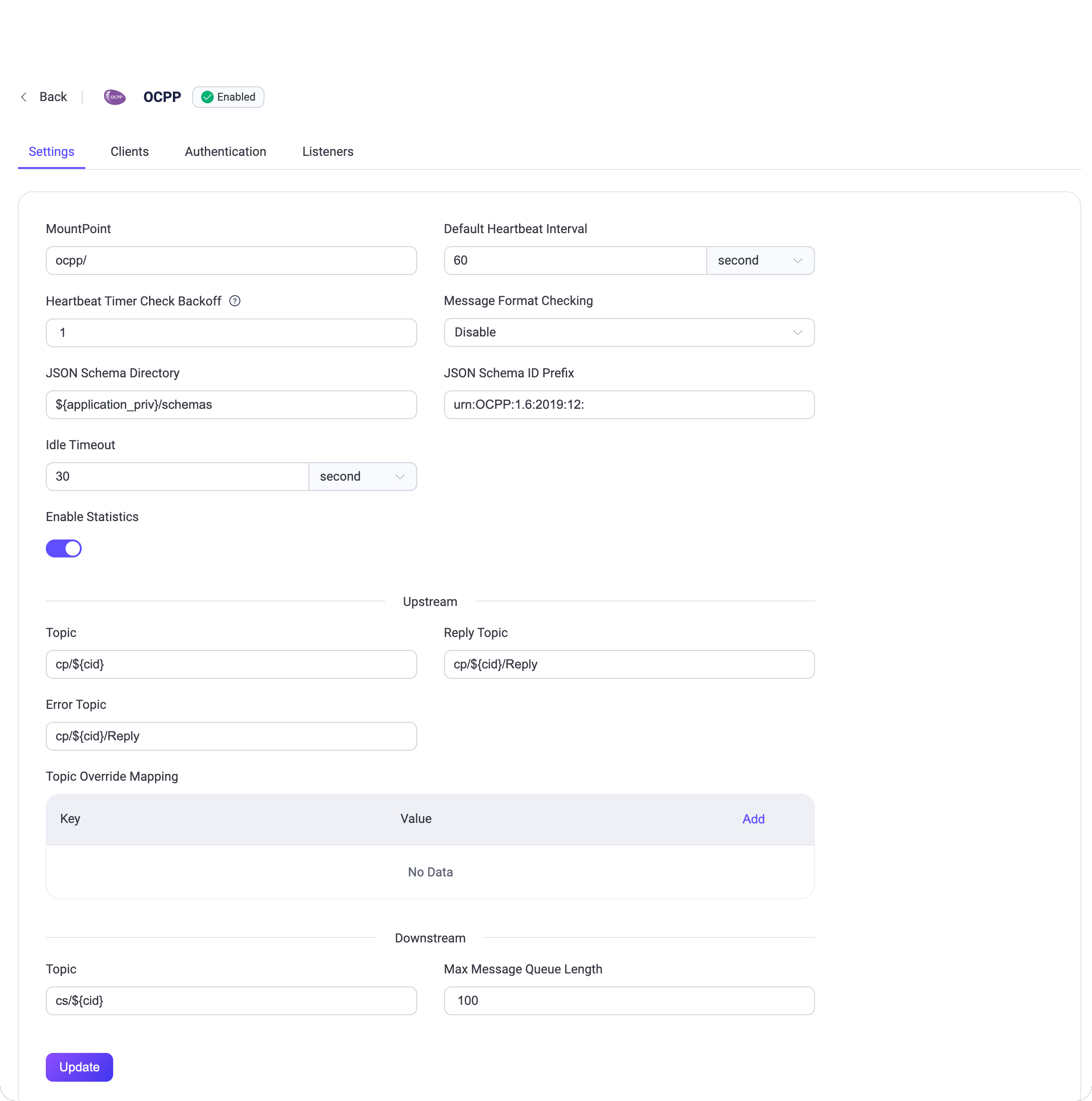This screenshot has height=1101, width=1092.
Task: Click the green Enabled checkmark icon
Action: 207,97
